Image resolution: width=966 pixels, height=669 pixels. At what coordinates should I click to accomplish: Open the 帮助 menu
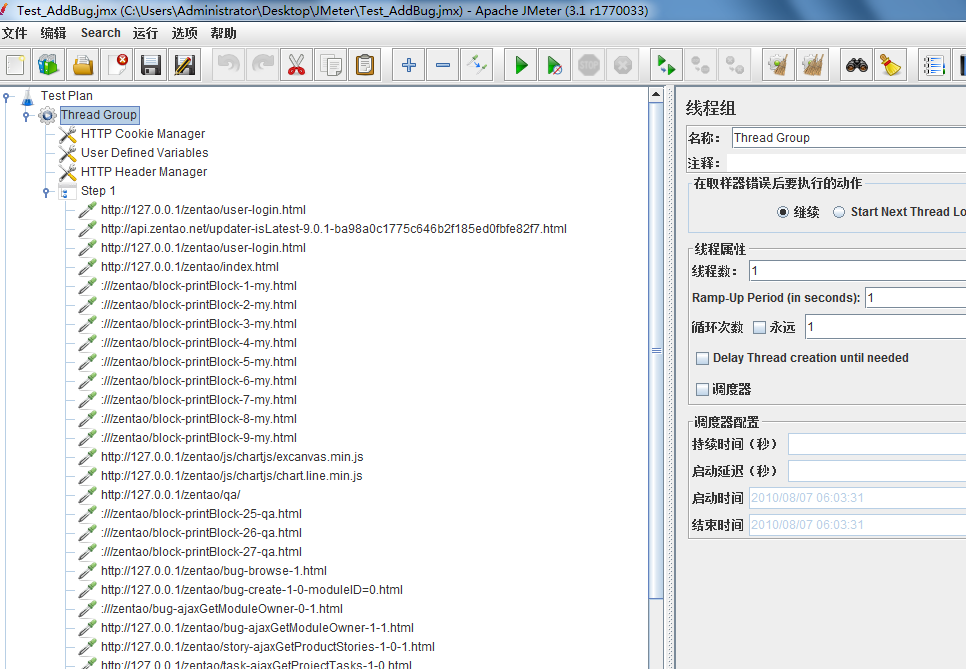(223, 33)
